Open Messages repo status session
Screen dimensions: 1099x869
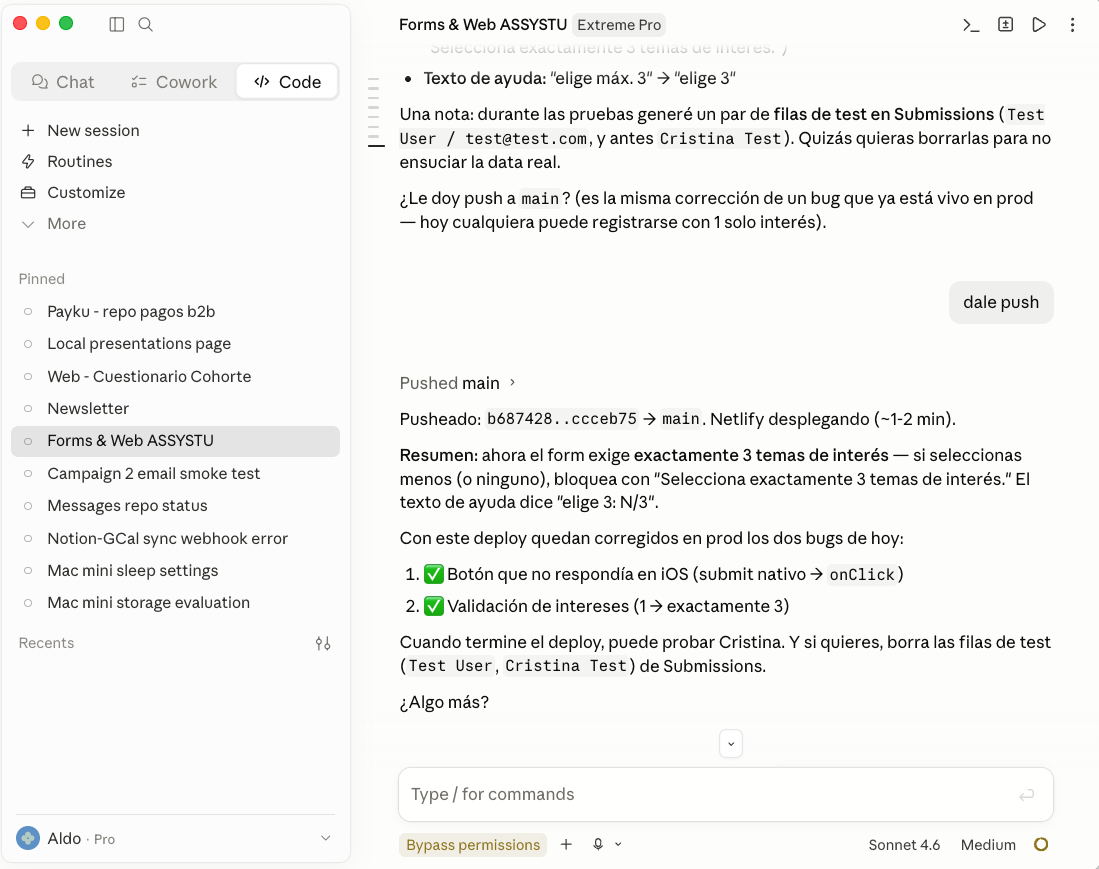tap(175, 506)
